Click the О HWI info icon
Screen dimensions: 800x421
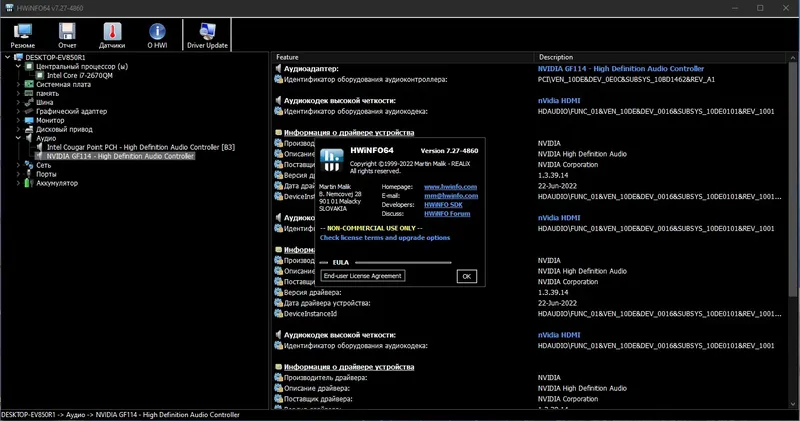click(157, 36)
